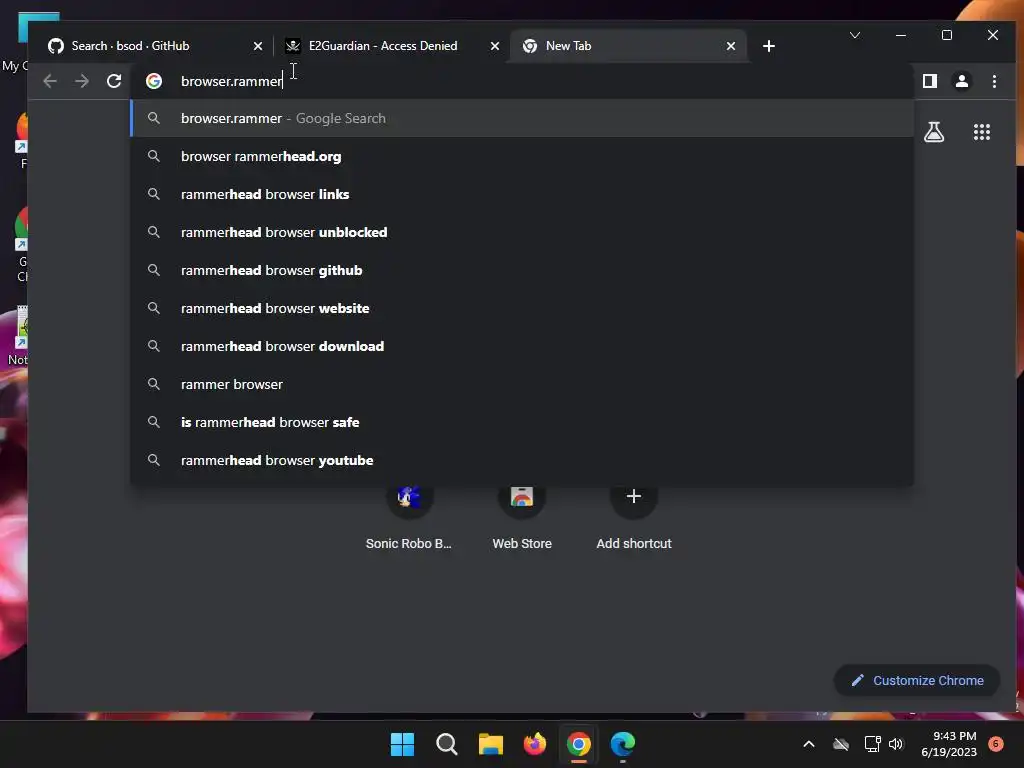Launch Firefox from taskbar

click(535, 744)
